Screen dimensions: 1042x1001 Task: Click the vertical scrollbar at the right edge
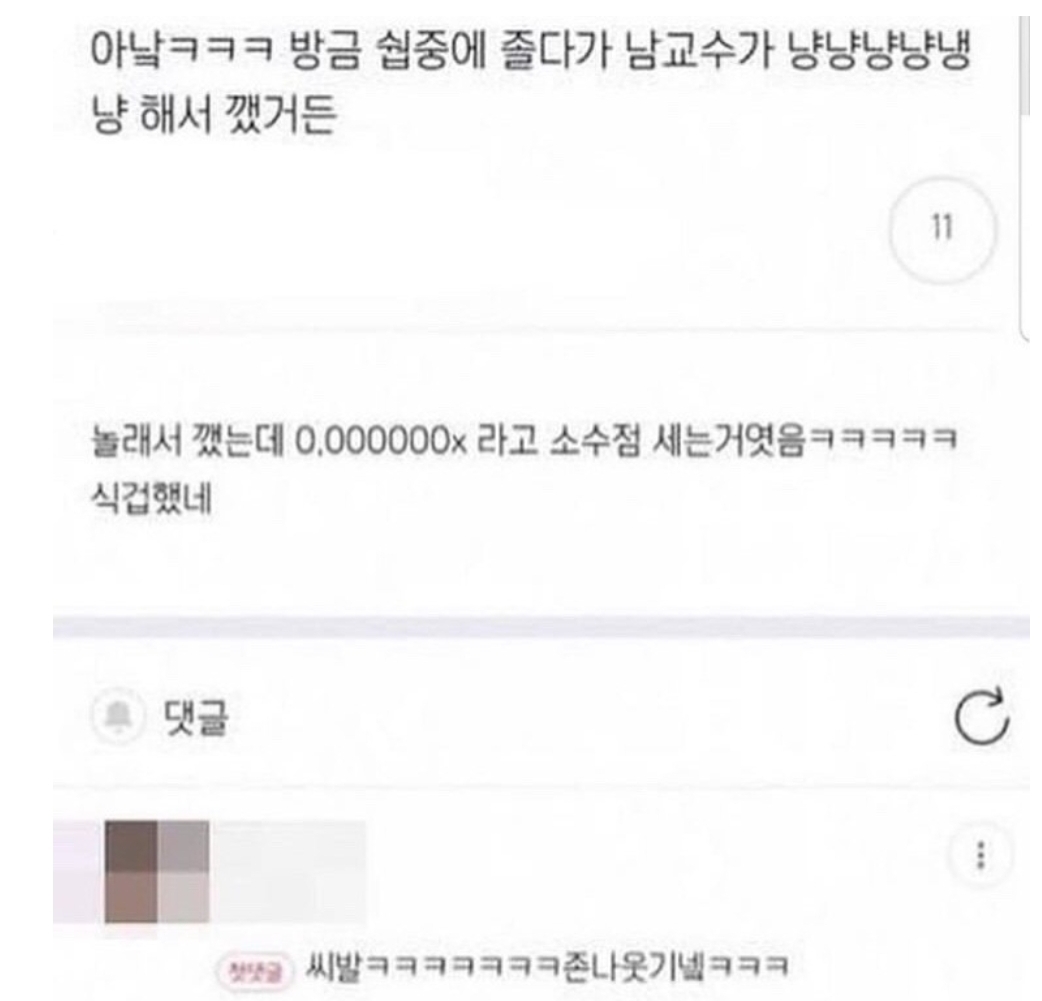[1023, 173]
